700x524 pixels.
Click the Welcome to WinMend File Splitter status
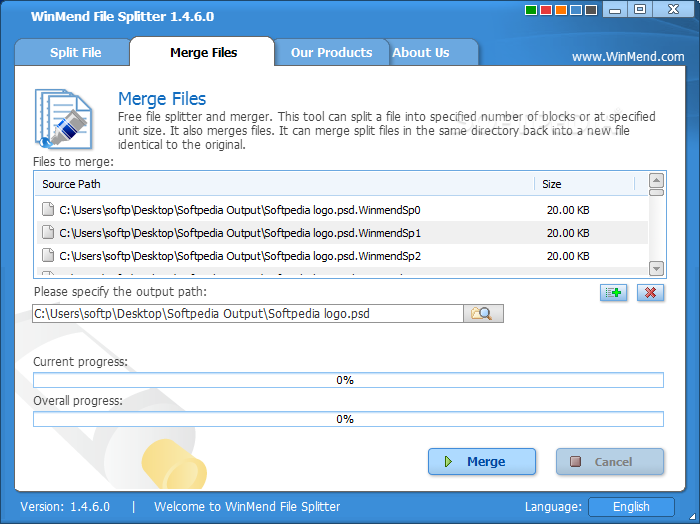pos(247,507)
